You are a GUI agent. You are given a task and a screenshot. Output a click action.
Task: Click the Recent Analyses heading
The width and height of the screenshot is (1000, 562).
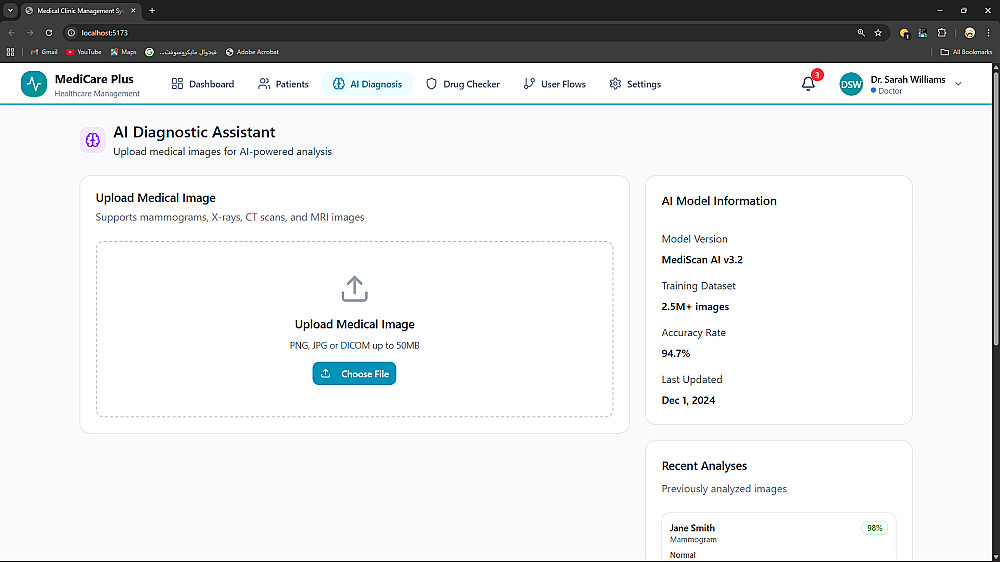(704, 466)
